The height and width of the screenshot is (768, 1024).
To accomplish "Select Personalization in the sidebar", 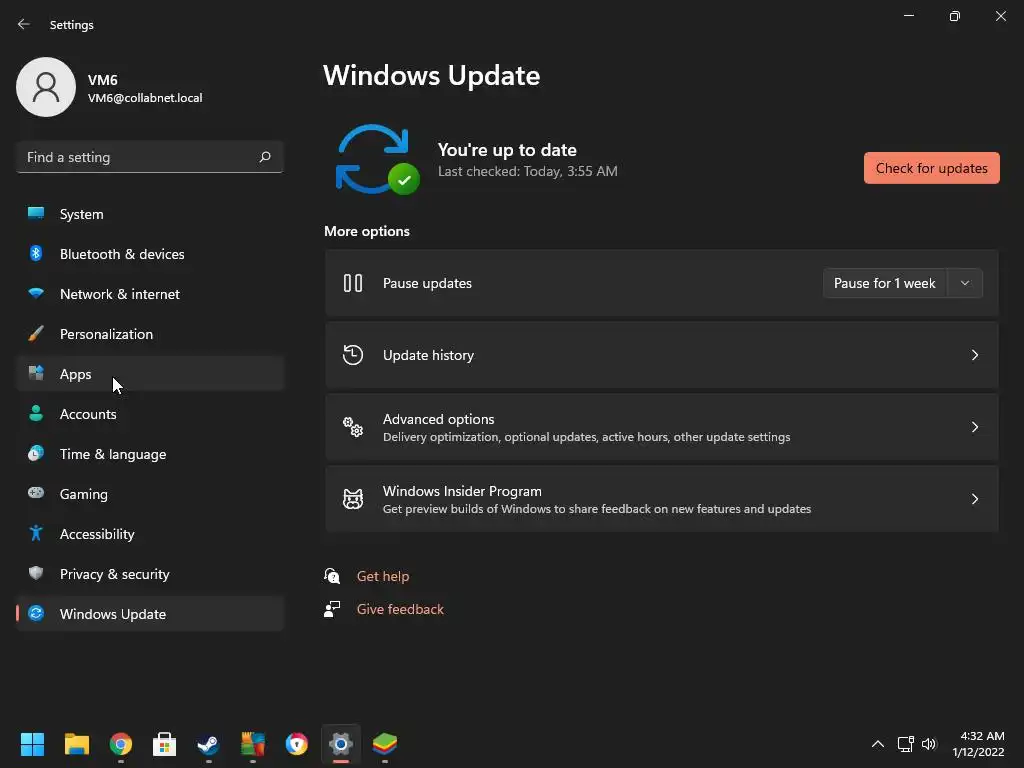I will click(150, 334).
